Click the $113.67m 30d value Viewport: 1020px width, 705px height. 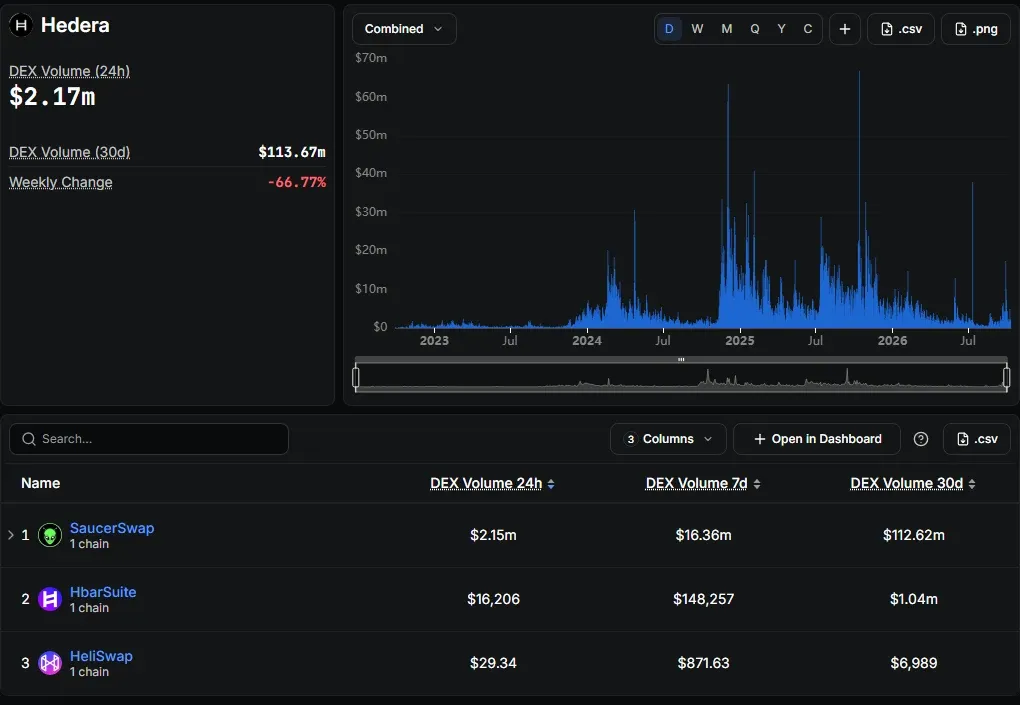pyautogui.click(x=292, y=152)
